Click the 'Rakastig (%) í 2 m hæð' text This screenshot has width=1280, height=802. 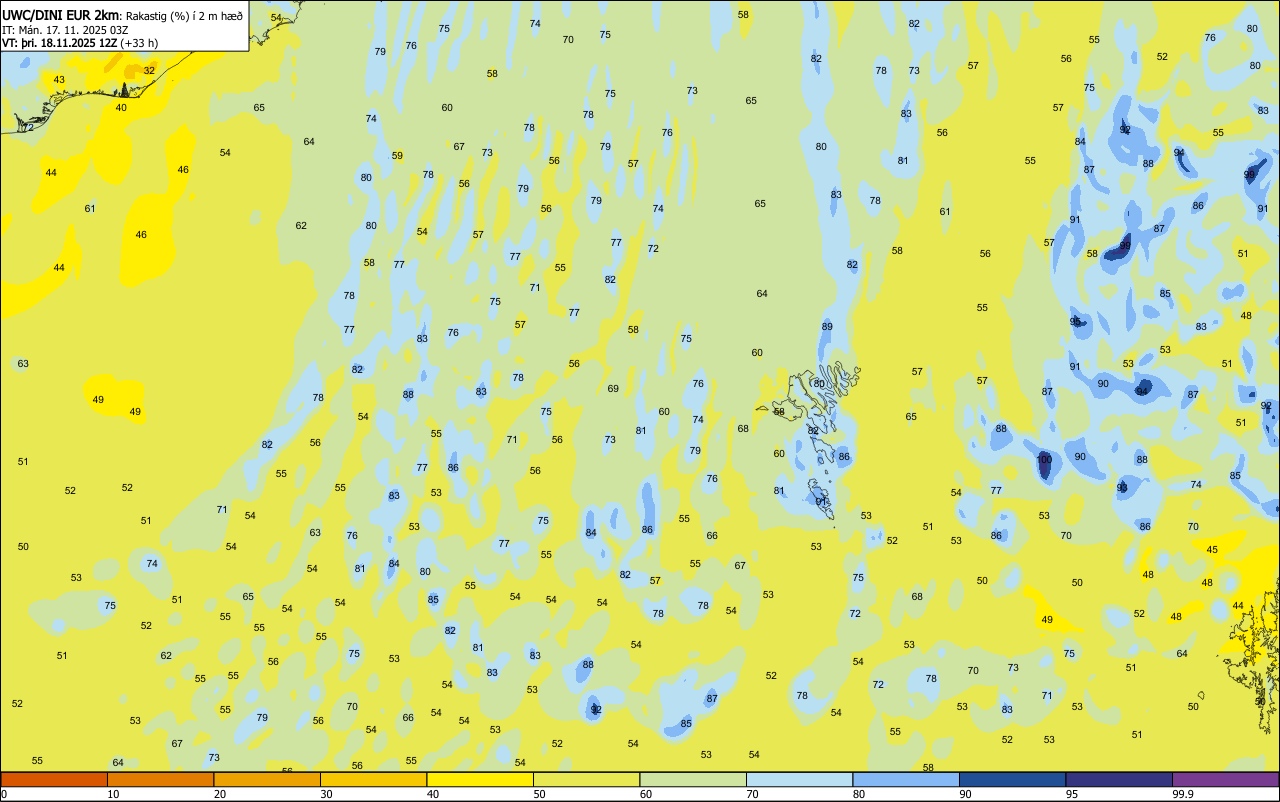[184, 15]
